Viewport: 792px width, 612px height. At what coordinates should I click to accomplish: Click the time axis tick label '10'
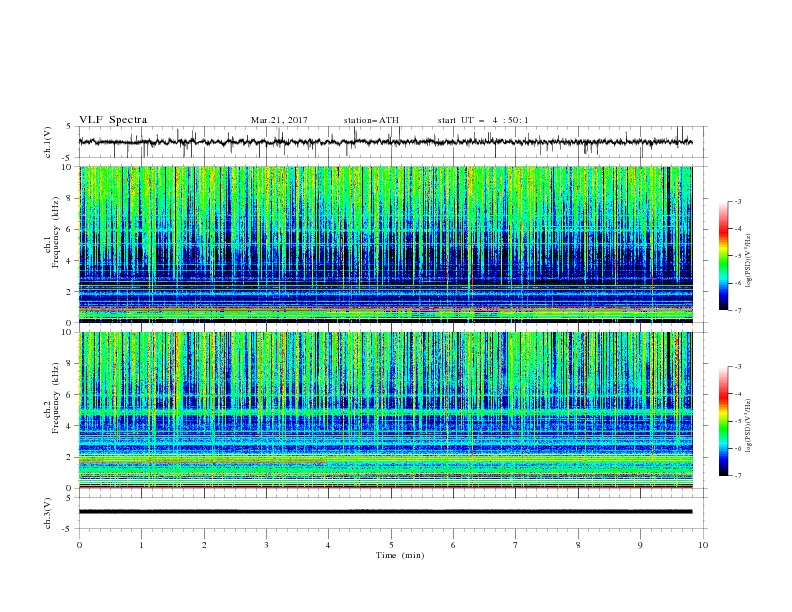[x=703, y=545]
